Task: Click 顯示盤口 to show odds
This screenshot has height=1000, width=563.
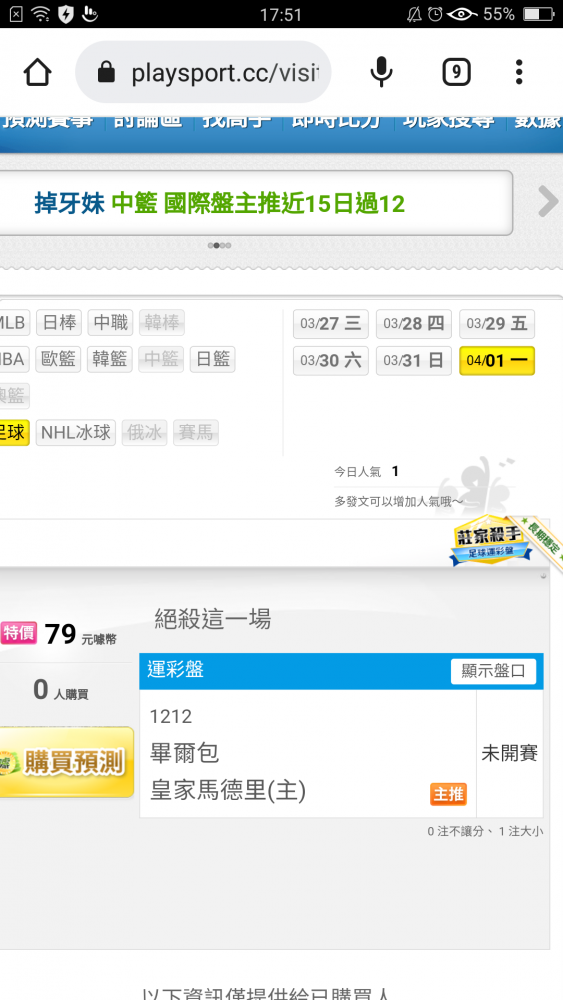Action: 494,671
